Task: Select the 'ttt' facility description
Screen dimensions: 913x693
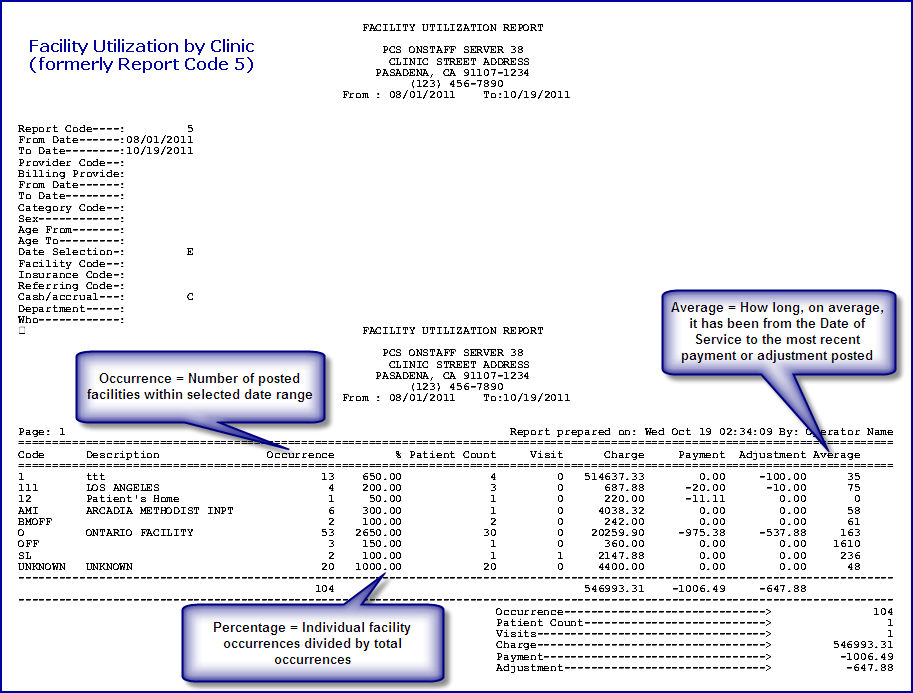Action: click(x=95, y=477)
